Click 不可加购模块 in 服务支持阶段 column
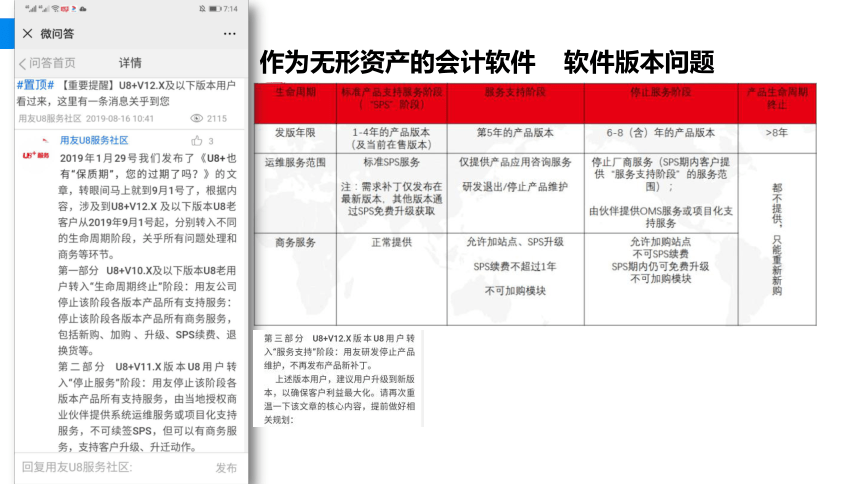The height and width of the screenshot is (484, 860). (x=515, y=291)
